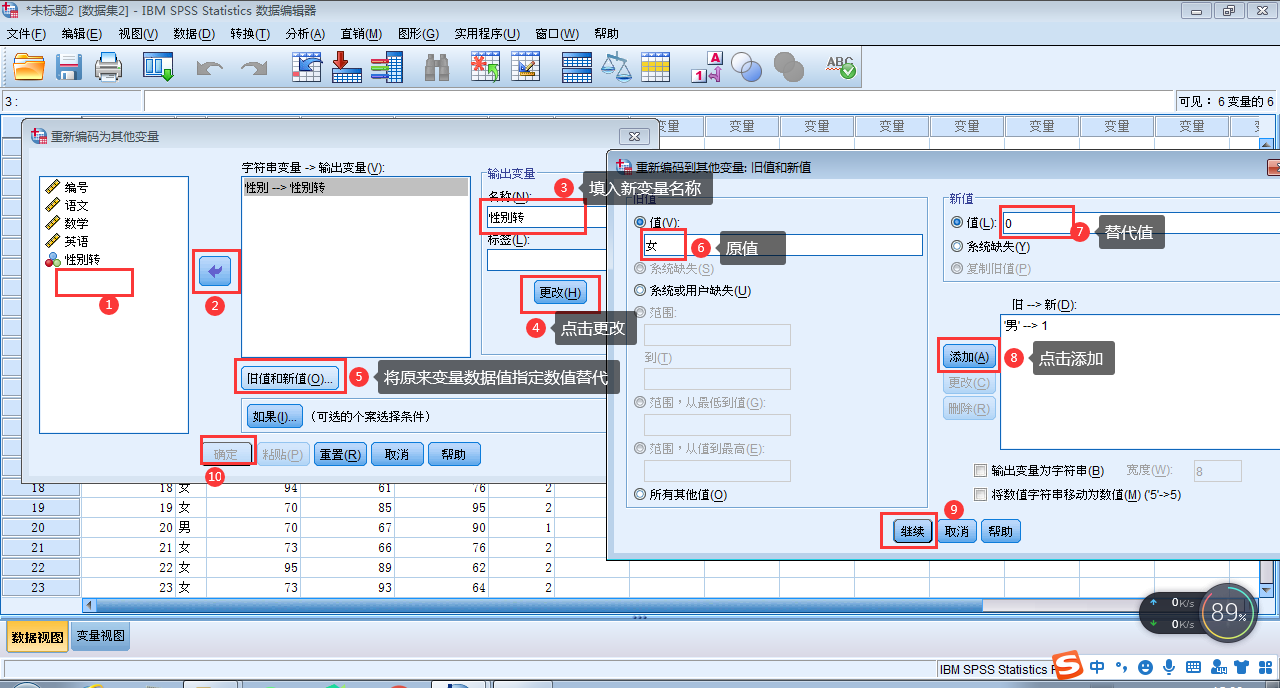
Task: Open the 图形(G) menu
Action: point(418,33)
